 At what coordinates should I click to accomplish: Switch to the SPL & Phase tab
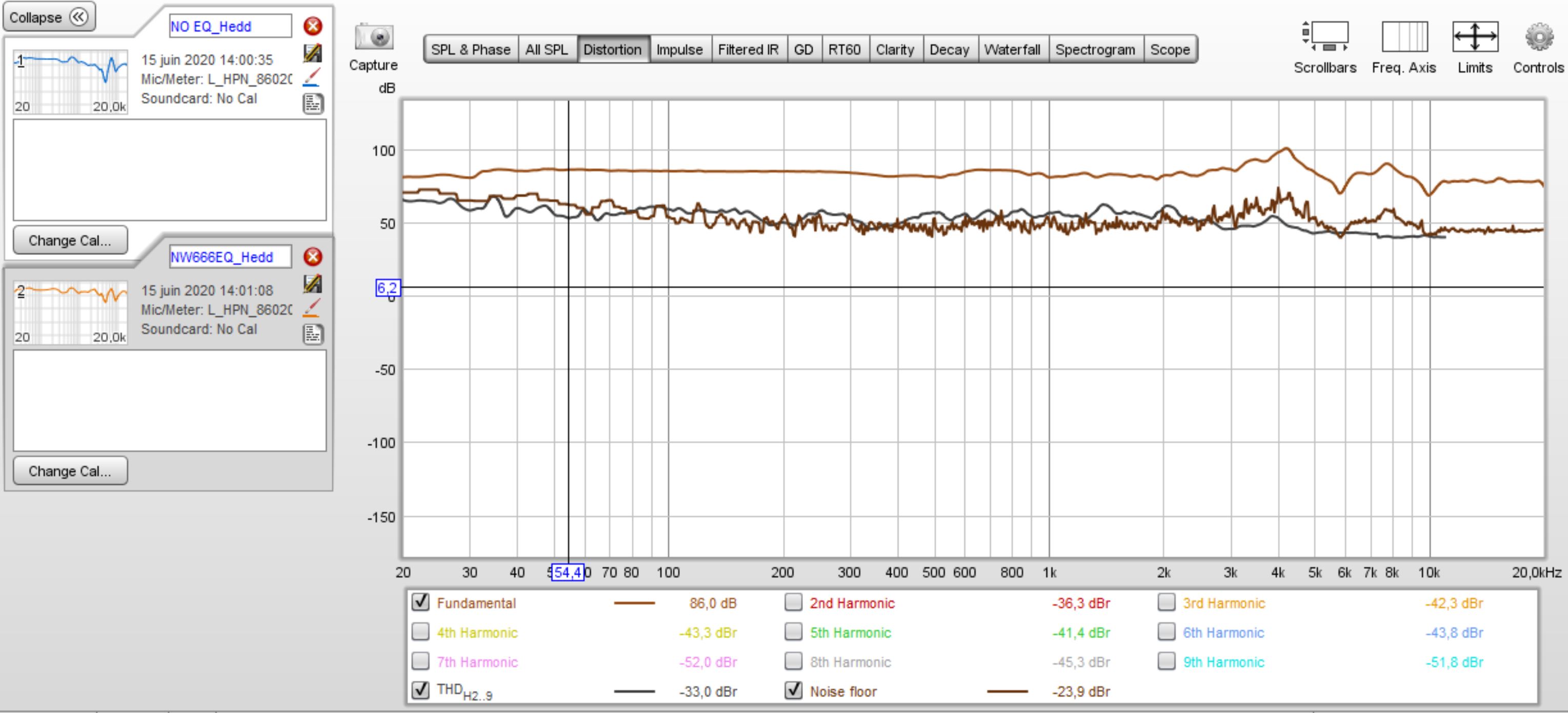coord(471,49)
